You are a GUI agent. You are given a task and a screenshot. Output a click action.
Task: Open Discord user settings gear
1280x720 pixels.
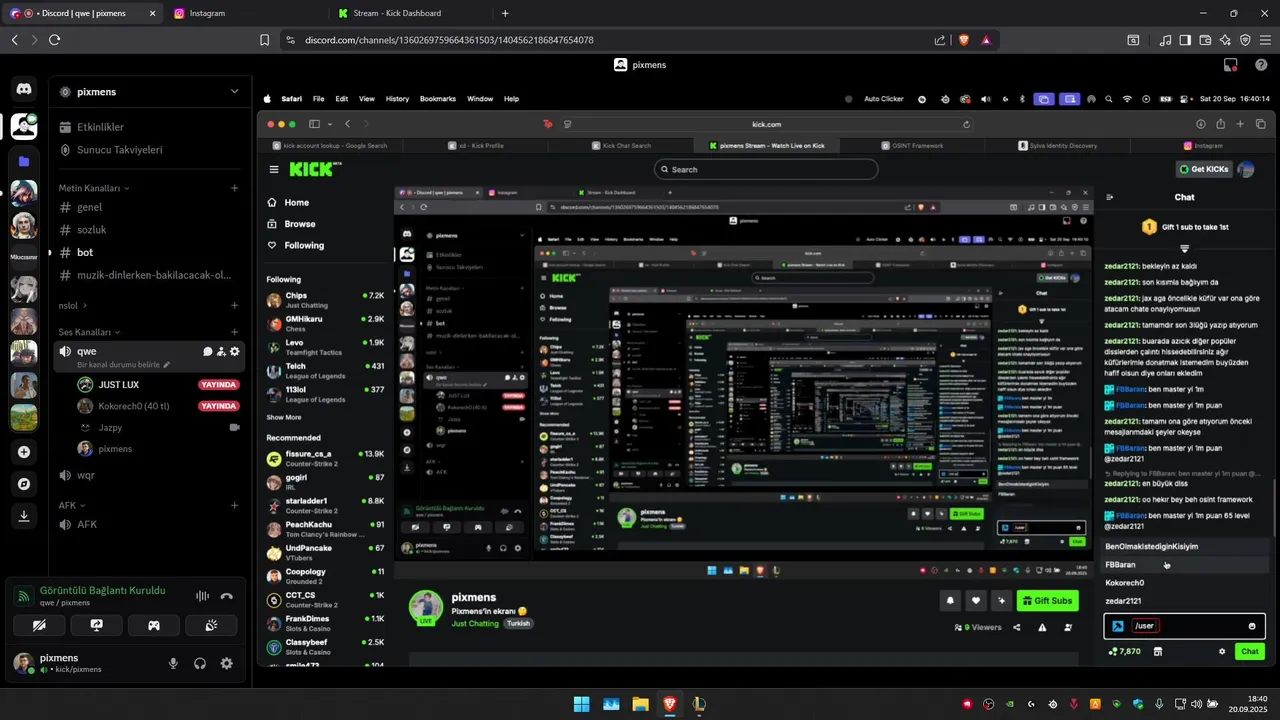tap(227, 663)
